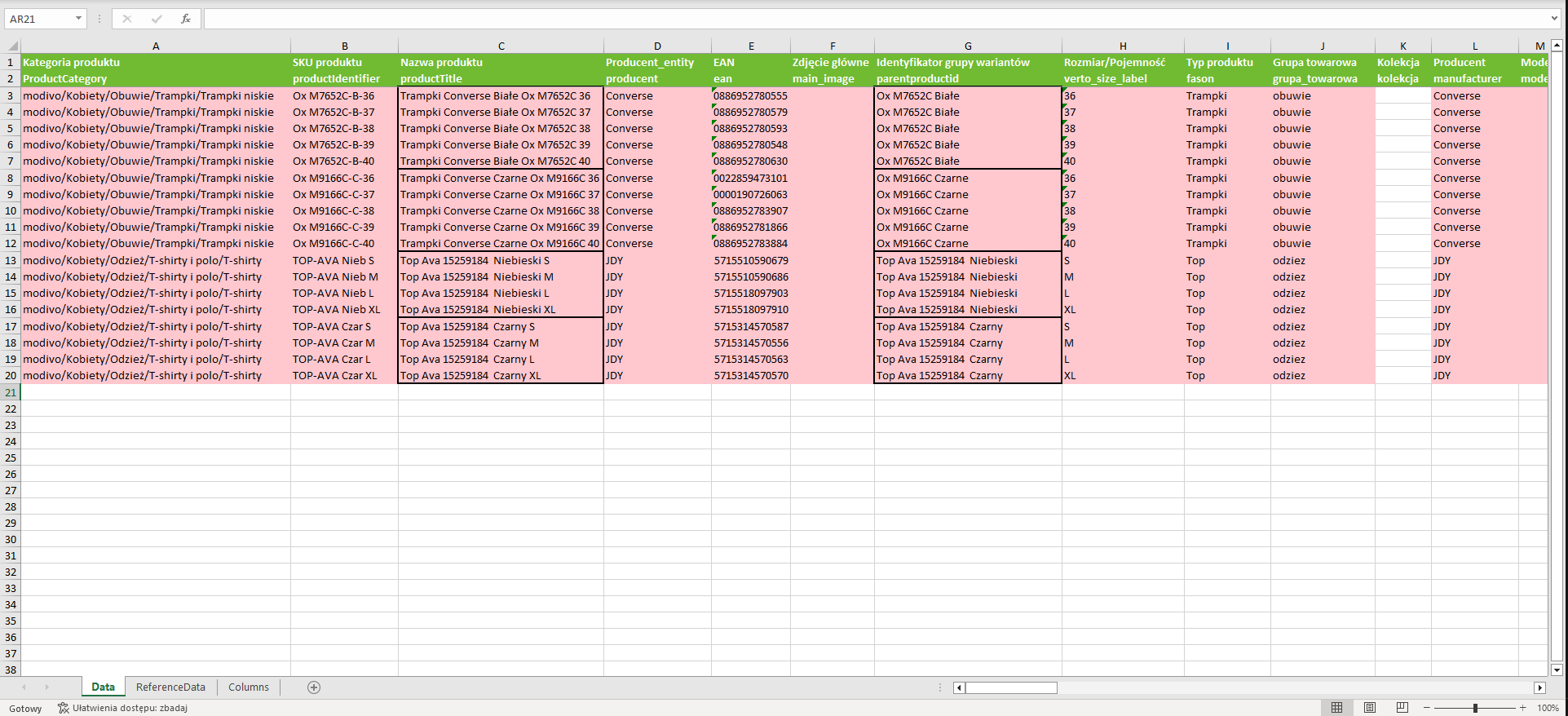
Task: Click the Enter checkmark icon in formula bar
Action: pyautogui.click(x=157, y=19)
